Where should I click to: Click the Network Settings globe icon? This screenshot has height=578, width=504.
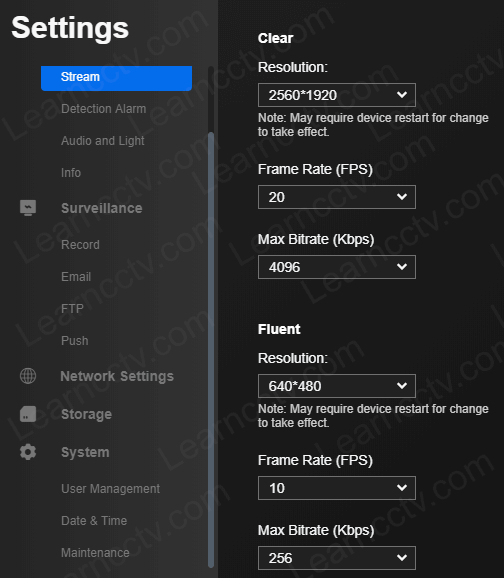pyautogui.click(x=28, y=376)
